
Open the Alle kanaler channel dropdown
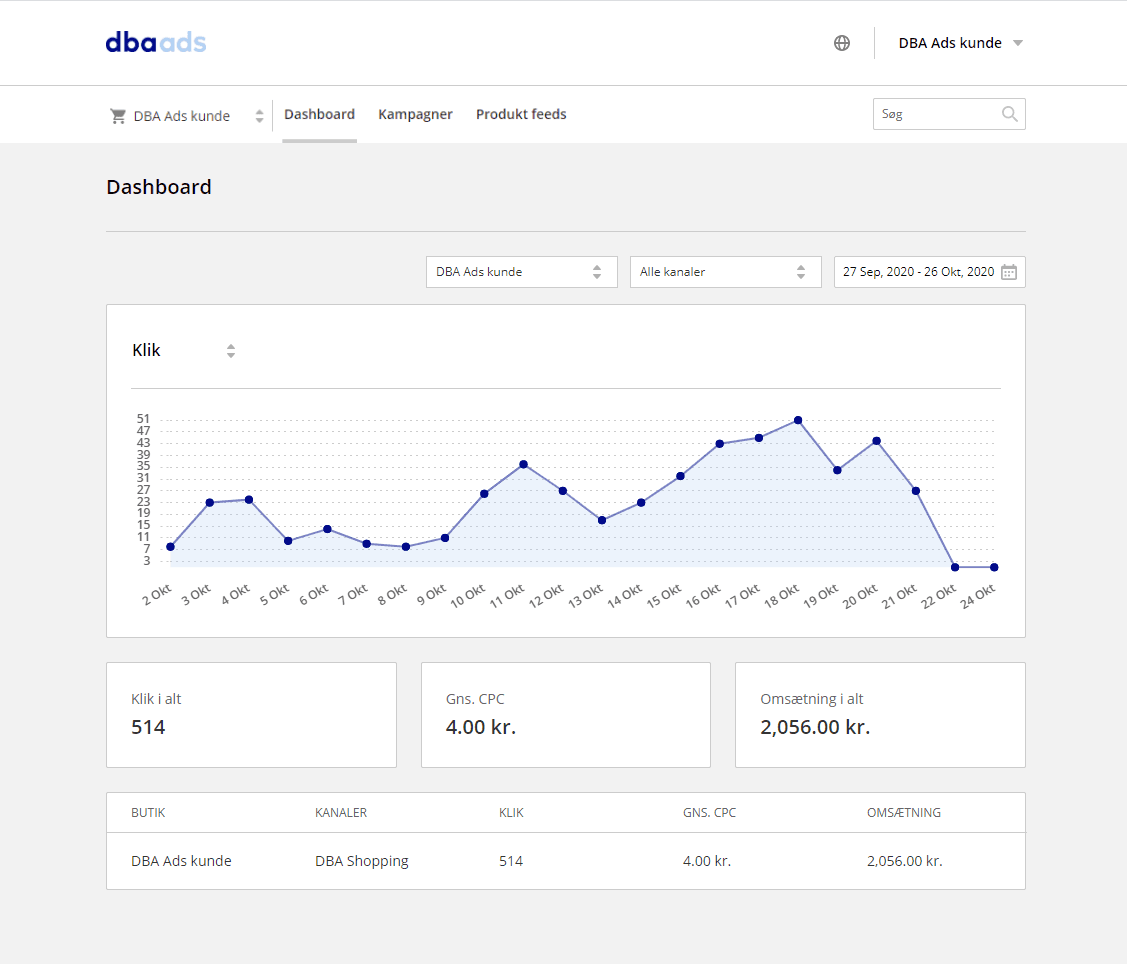725,272
